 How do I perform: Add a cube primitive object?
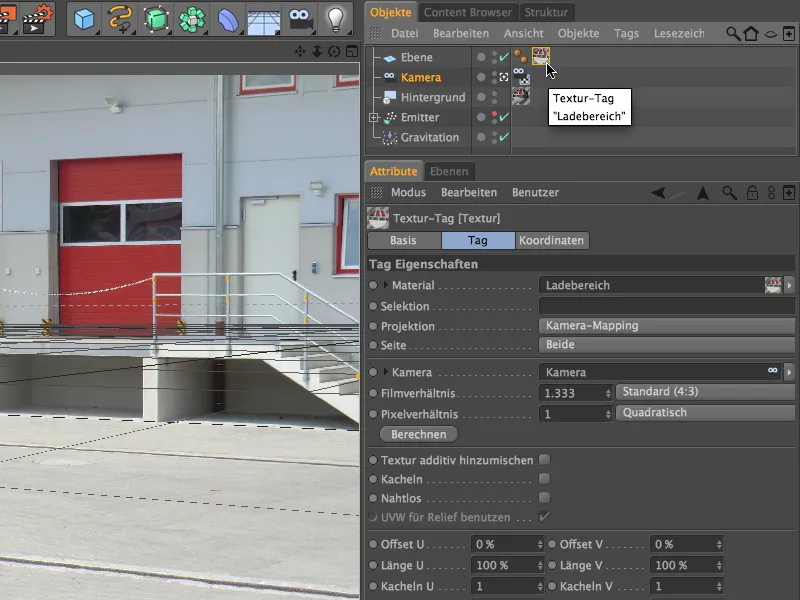click(84, 19)
